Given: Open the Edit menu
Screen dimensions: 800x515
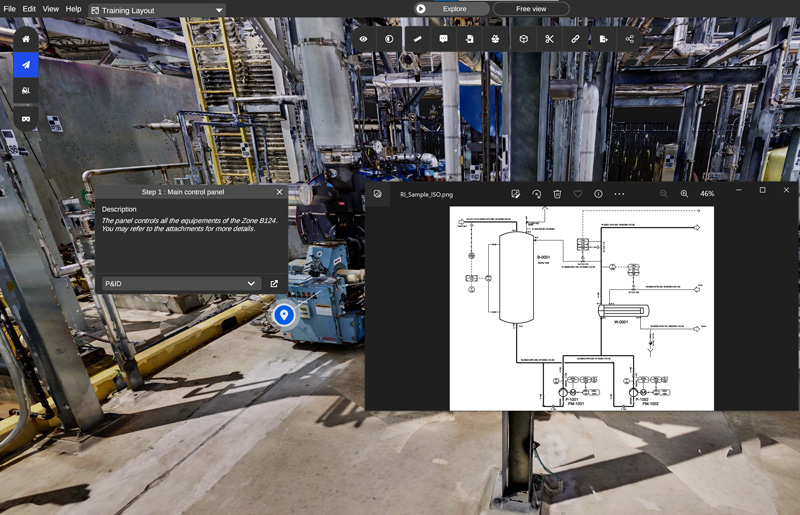Looking at the screenshot, I should [29, 9].
